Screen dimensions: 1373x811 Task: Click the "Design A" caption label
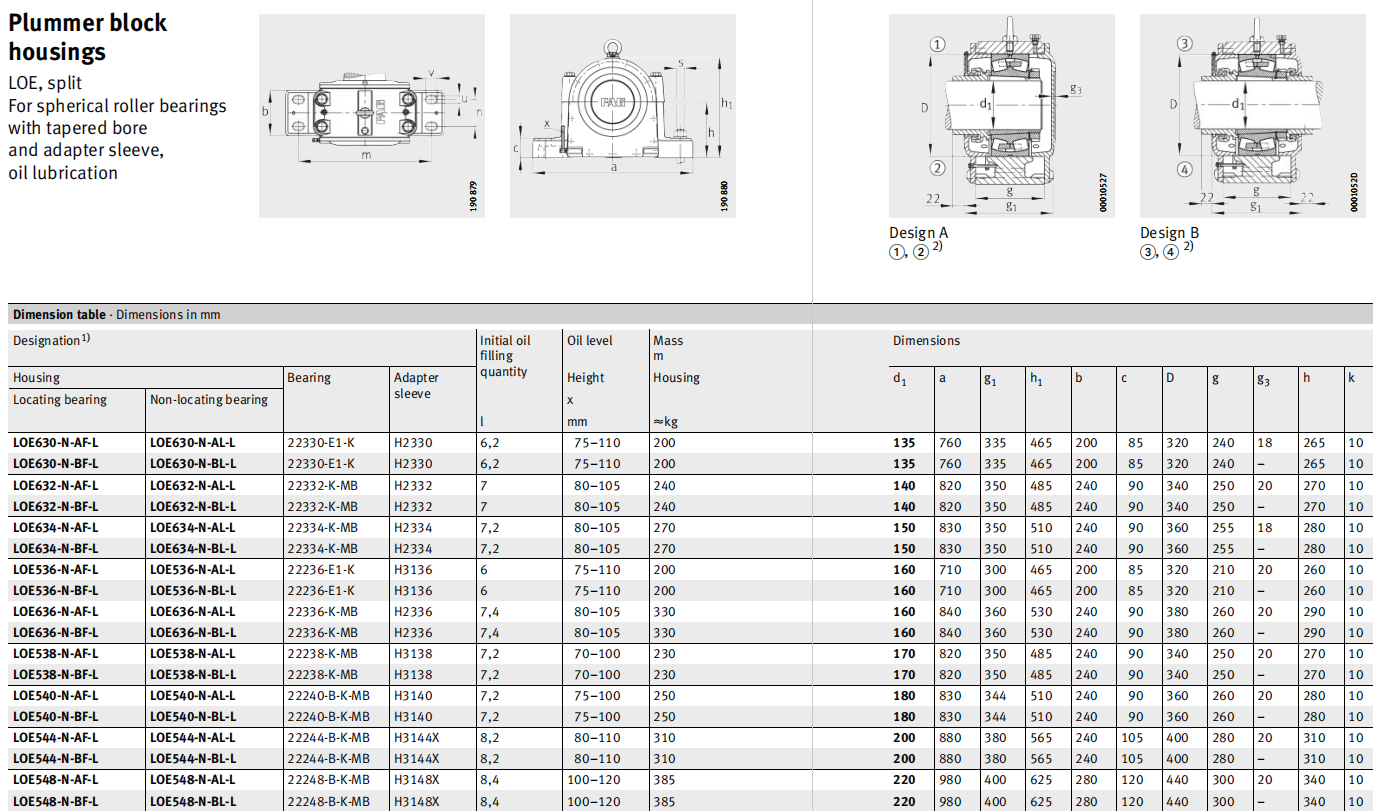point(918,233)
